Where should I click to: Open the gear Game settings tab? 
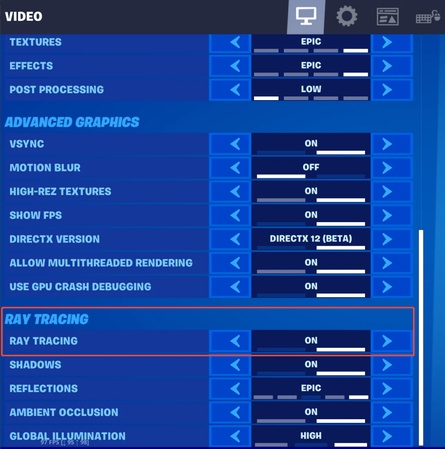click(x=347, y=16)
